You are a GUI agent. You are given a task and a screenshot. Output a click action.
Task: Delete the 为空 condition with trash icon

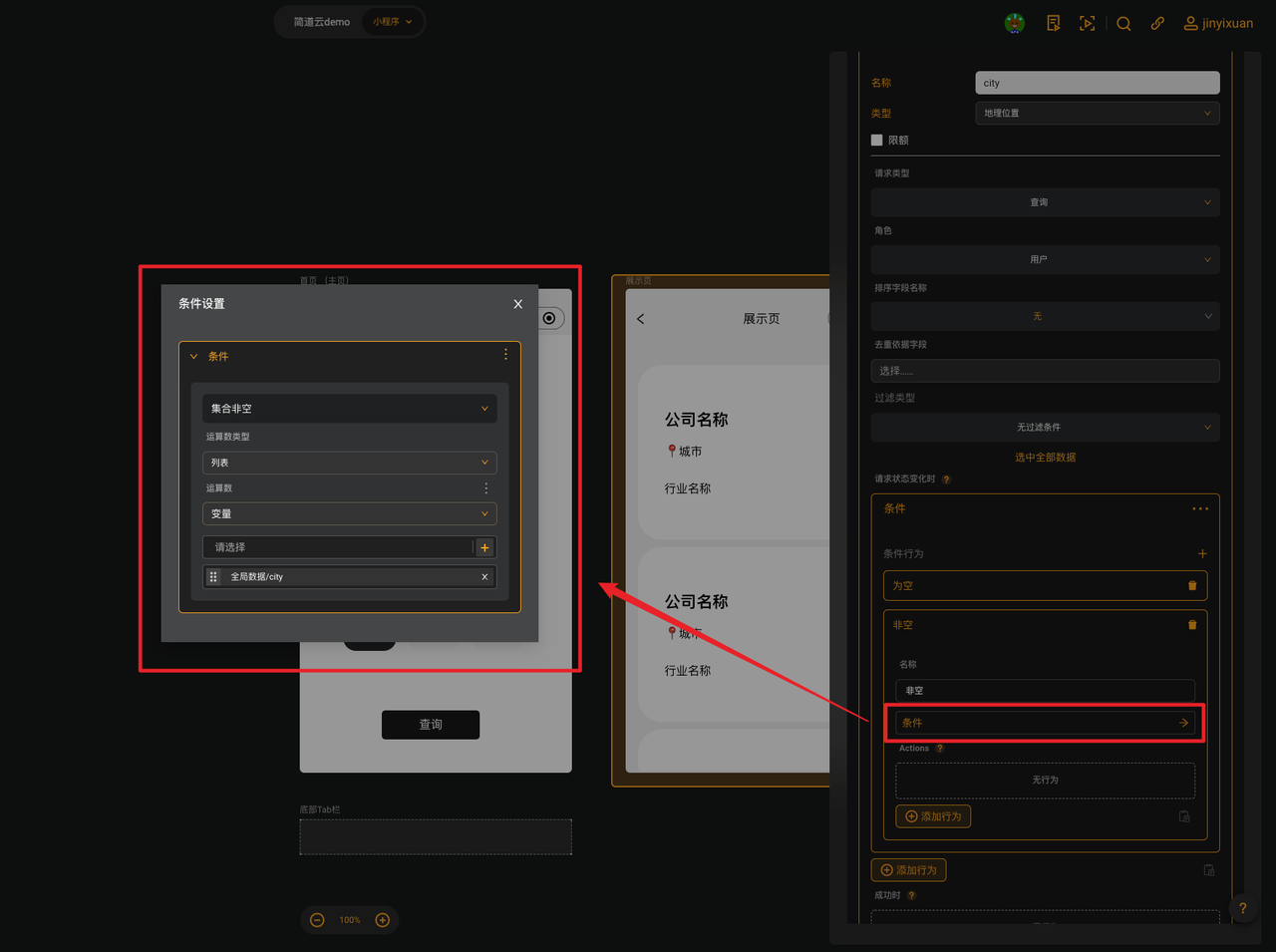1192,585
